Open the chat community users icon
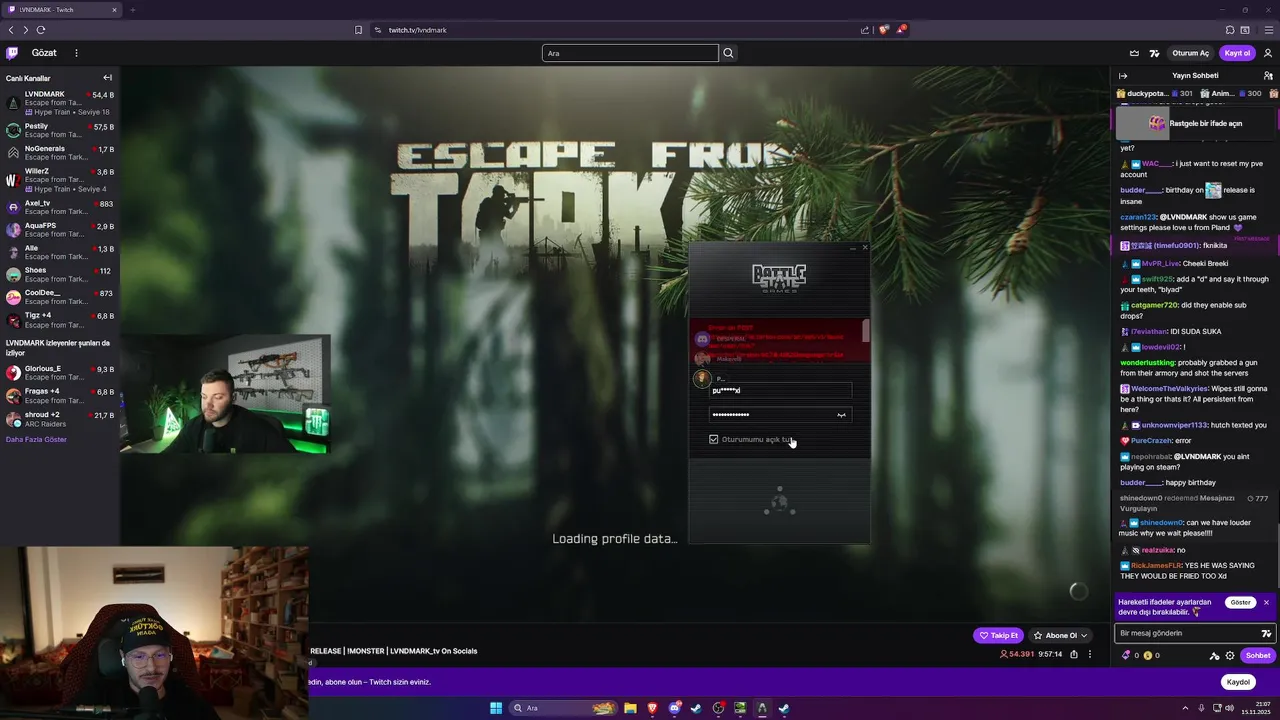This screenshot has width=1280, height=720. [1268, 76]
